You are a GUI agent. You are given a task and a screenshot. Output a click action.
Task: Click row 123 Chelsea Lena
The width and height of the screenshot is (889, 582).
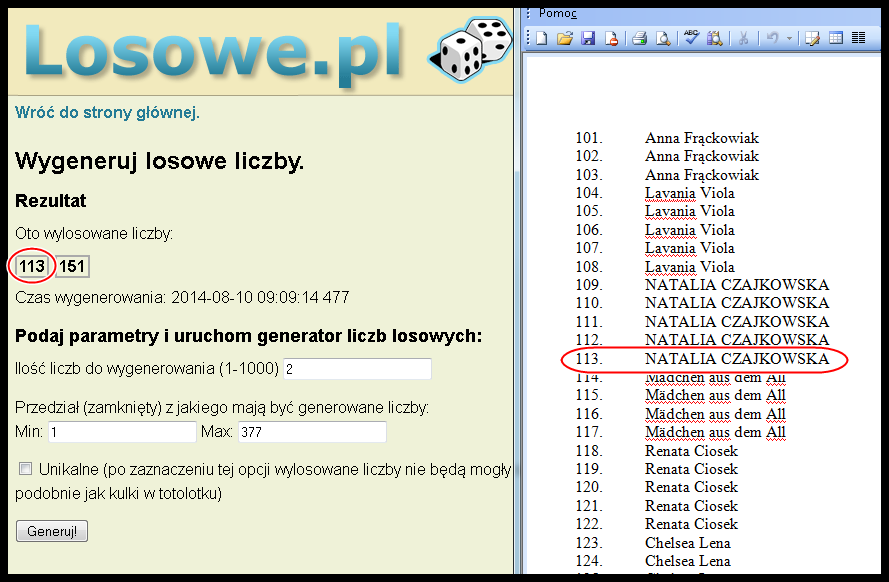[x=653, y=543]
